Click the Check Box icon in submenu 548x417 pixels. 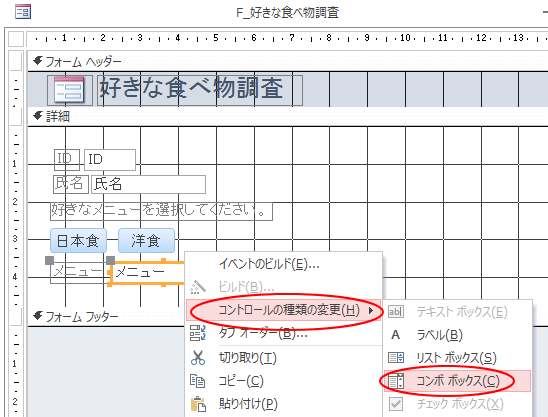tap(396, 404)
